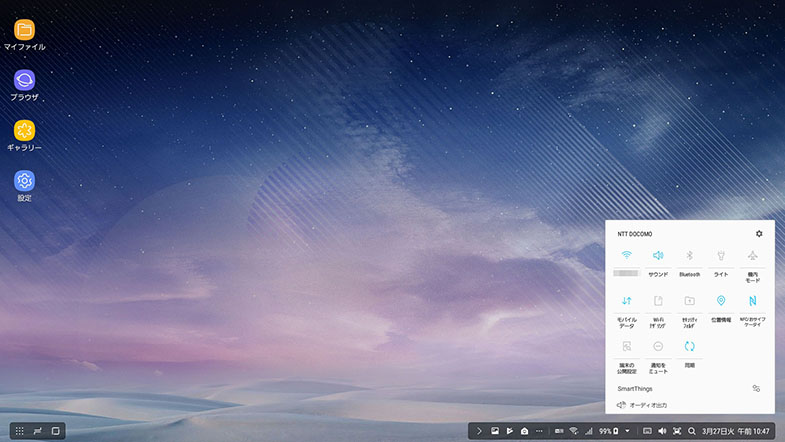Click the date 3月27日火 in taskbar
The image size is (785, 442).
pyautogui.click(x=718, y=431)
